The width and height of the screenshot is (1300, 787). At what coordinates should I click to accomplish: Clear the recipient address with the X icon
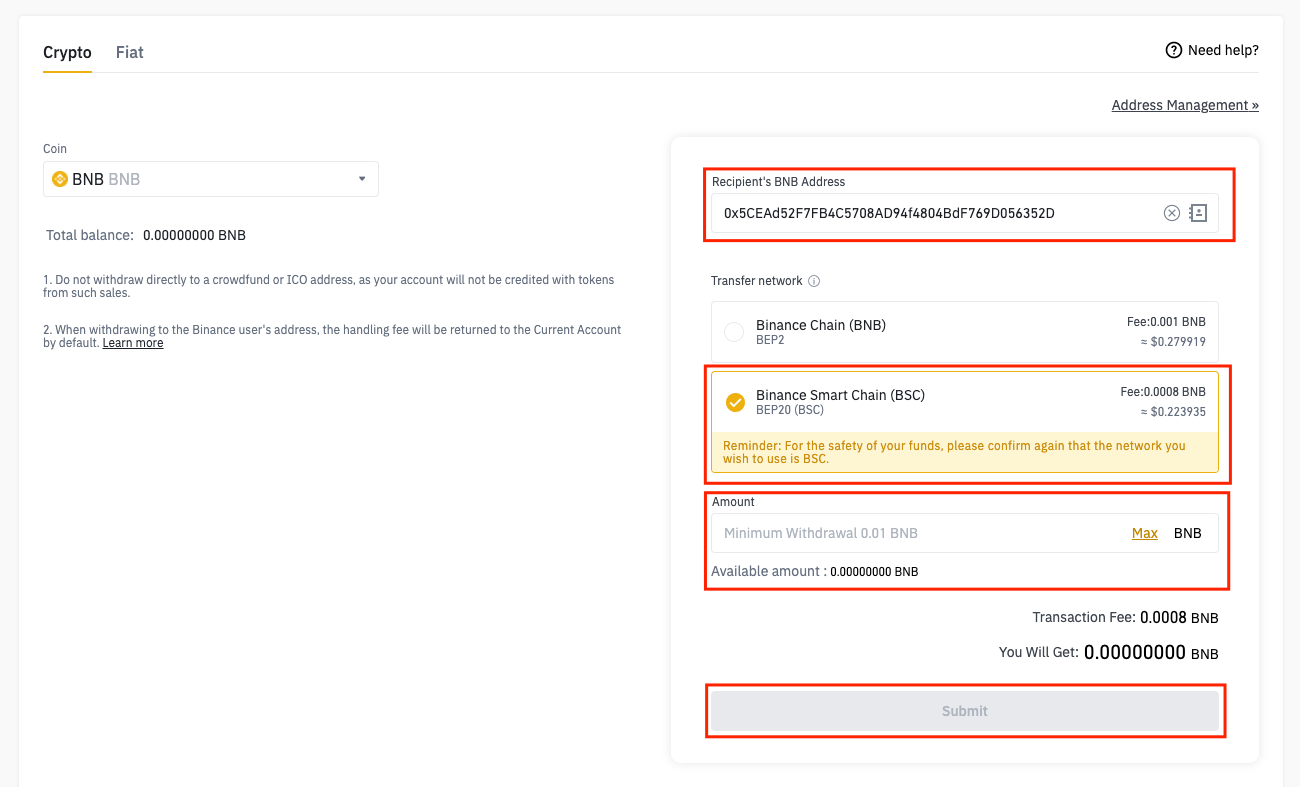click(1172, 213)
